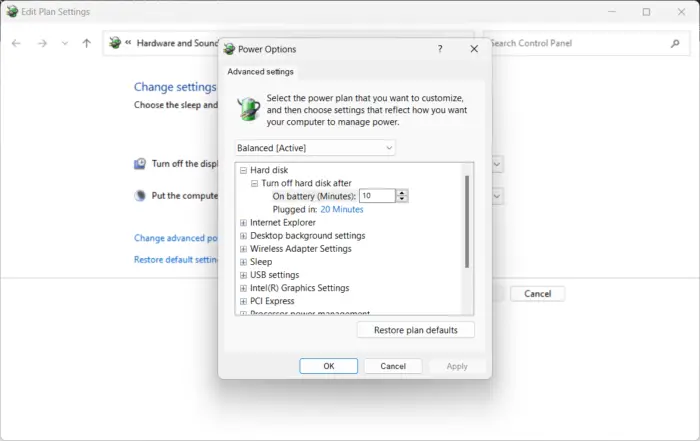Click the Plugged in 20 Minutes value
Screen dimensions: 700x441
[342, 209]
